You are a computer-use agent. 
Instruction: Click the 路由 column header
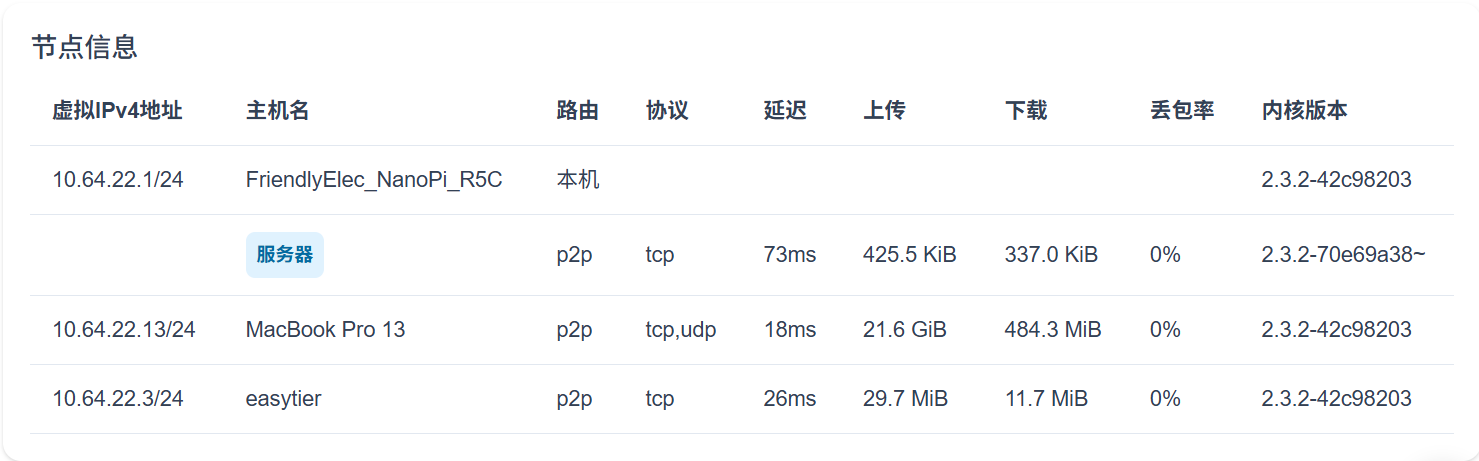[x=577, y=110]
